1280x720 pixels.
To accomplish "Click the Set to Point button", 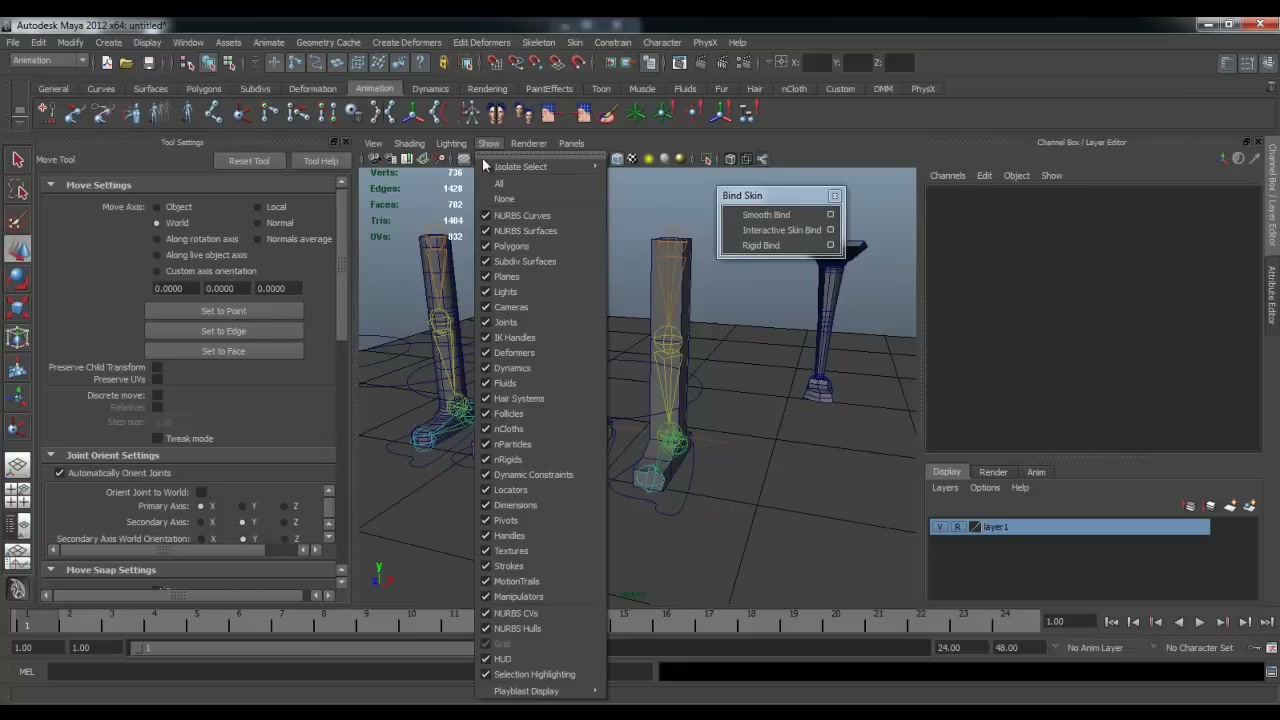I will pyautogui.click(x=223, y=311).
